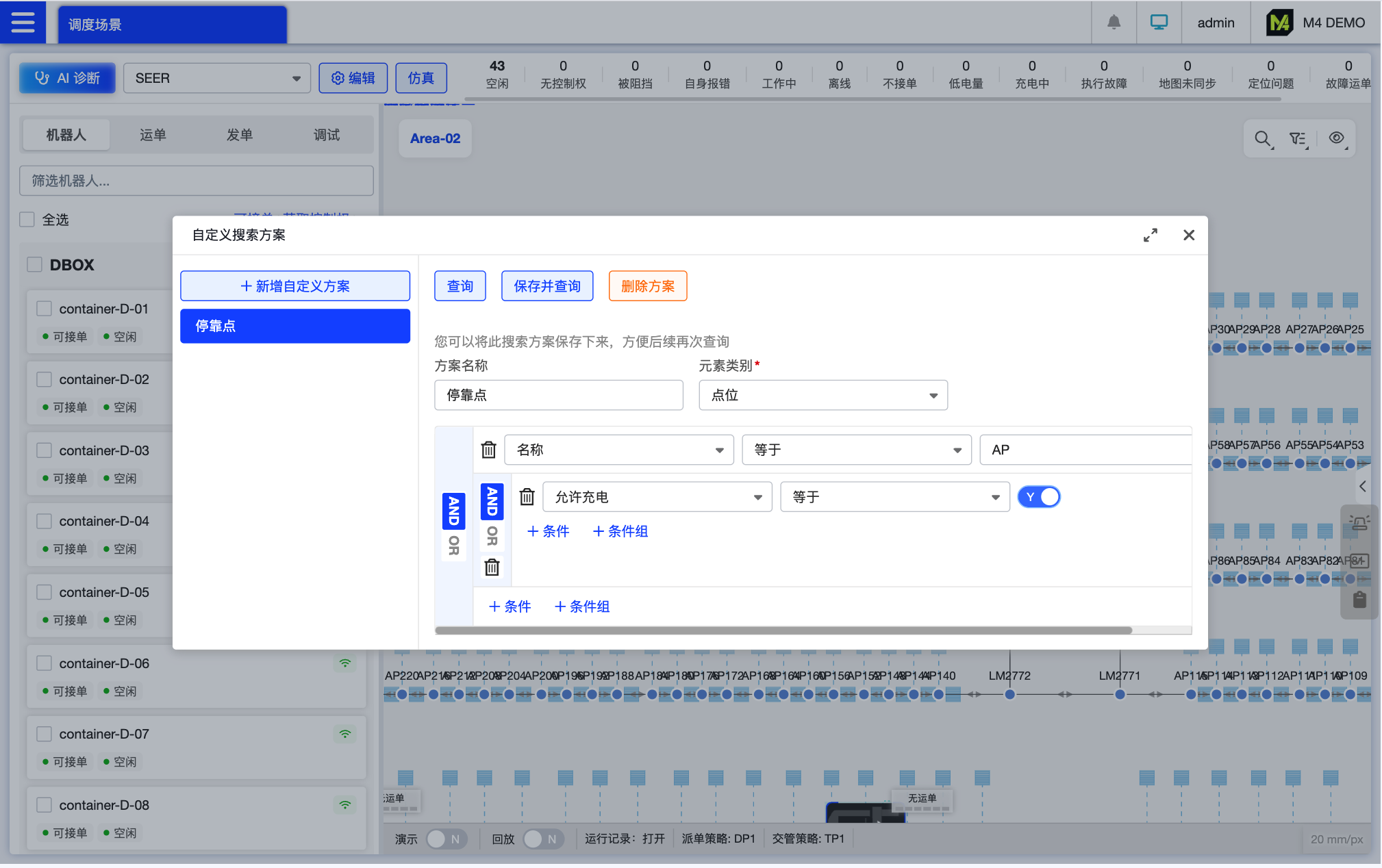
Task: Click trash icon beside 允许充电 condition
Action: pos(527,497)
